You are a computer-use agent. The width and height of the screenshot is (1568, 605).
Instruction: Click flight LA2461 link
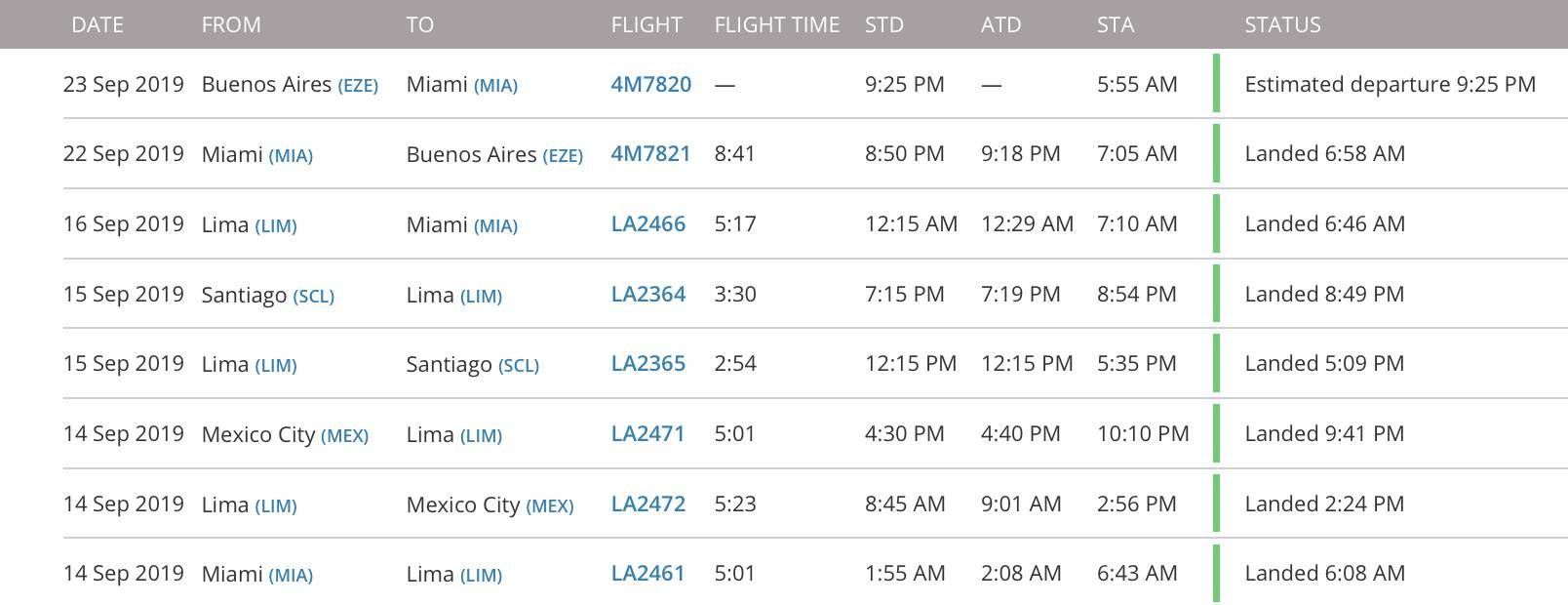(x=648, y=574)
